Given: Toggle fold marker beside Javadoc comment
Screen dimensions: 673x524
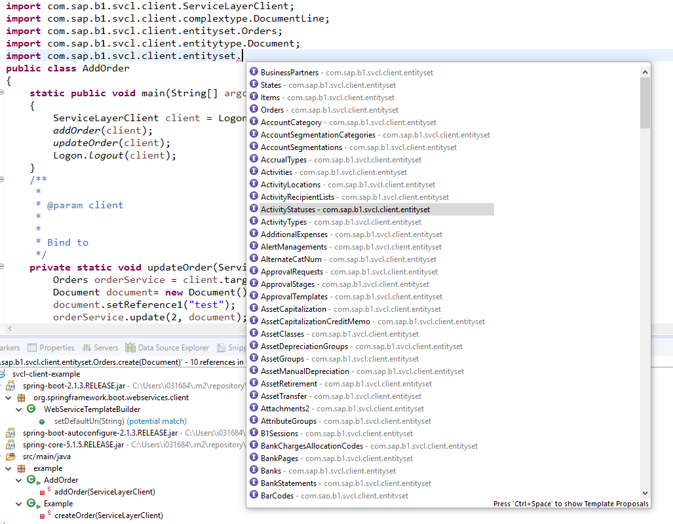Looking at the screenshot, I should [2, 179].
